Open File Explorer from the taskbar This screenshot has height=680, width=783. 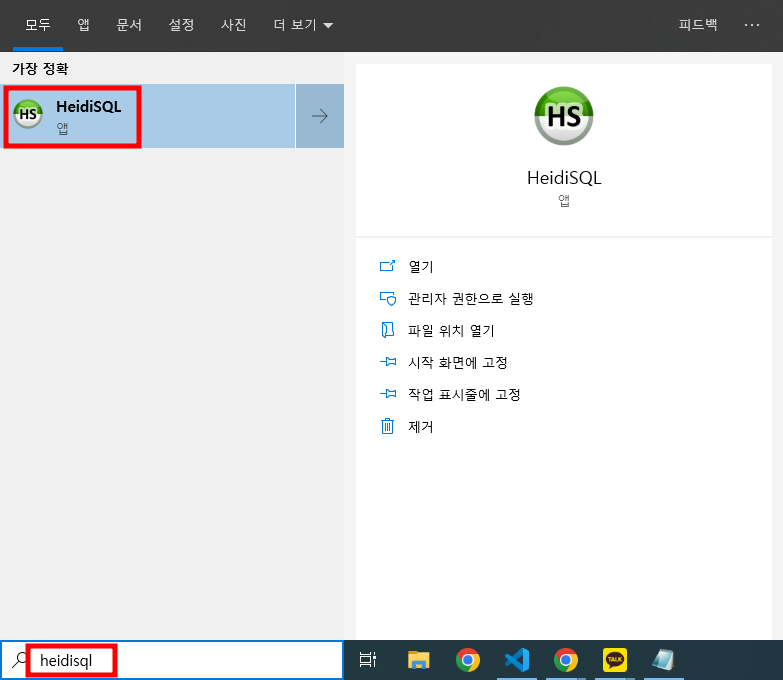[x=418, y=660]
